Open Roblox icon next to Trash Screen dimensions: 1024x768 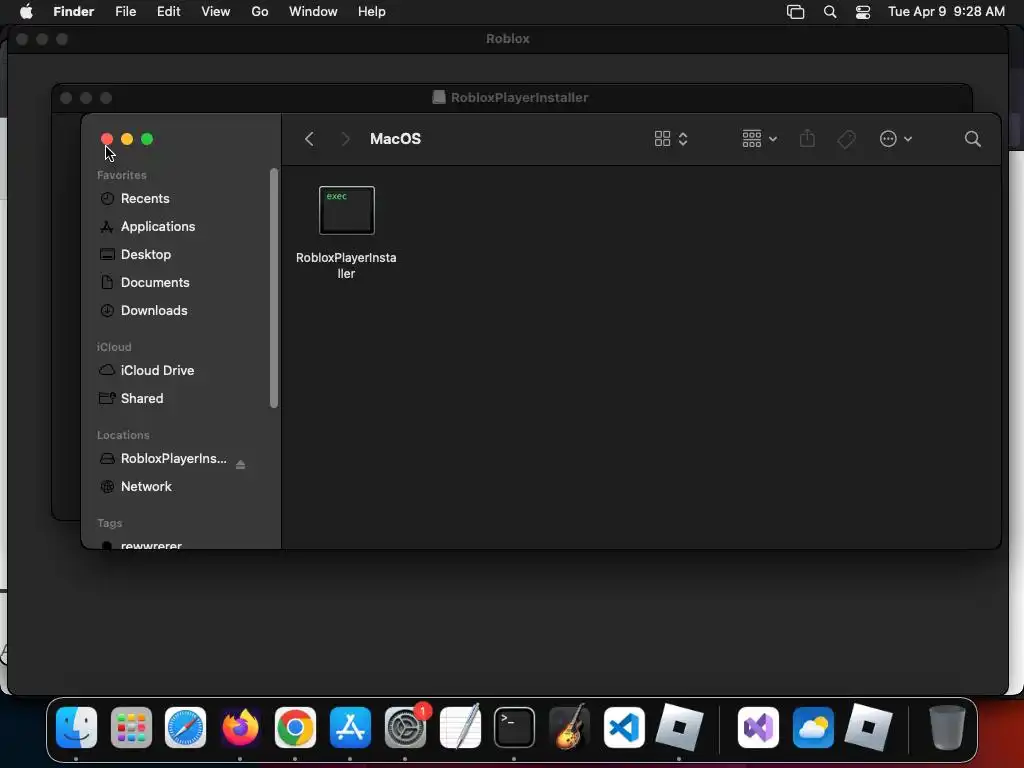click(x=868, y=728)
